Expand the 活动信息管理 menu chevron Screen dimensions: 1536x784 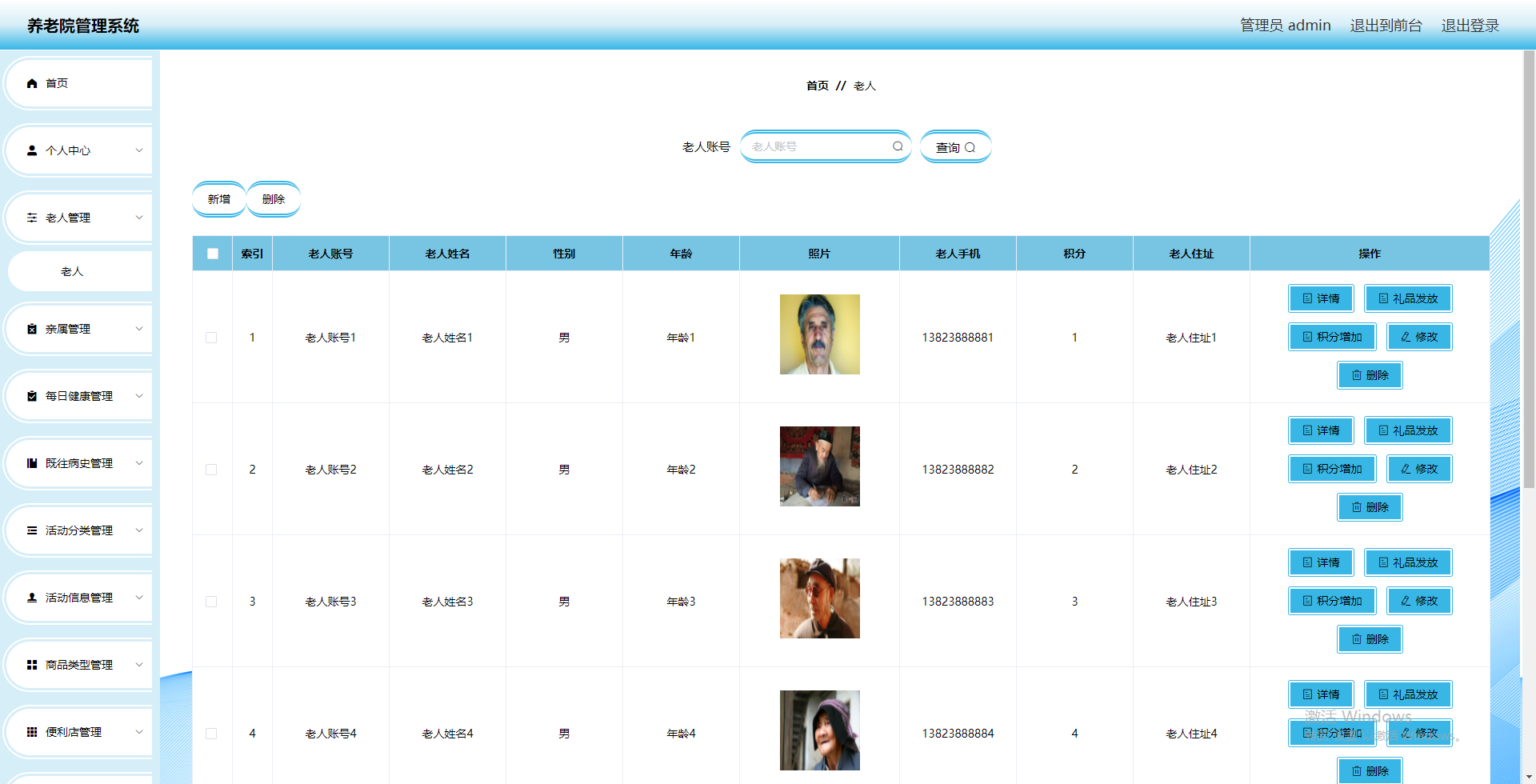click(x=139, y=598)
